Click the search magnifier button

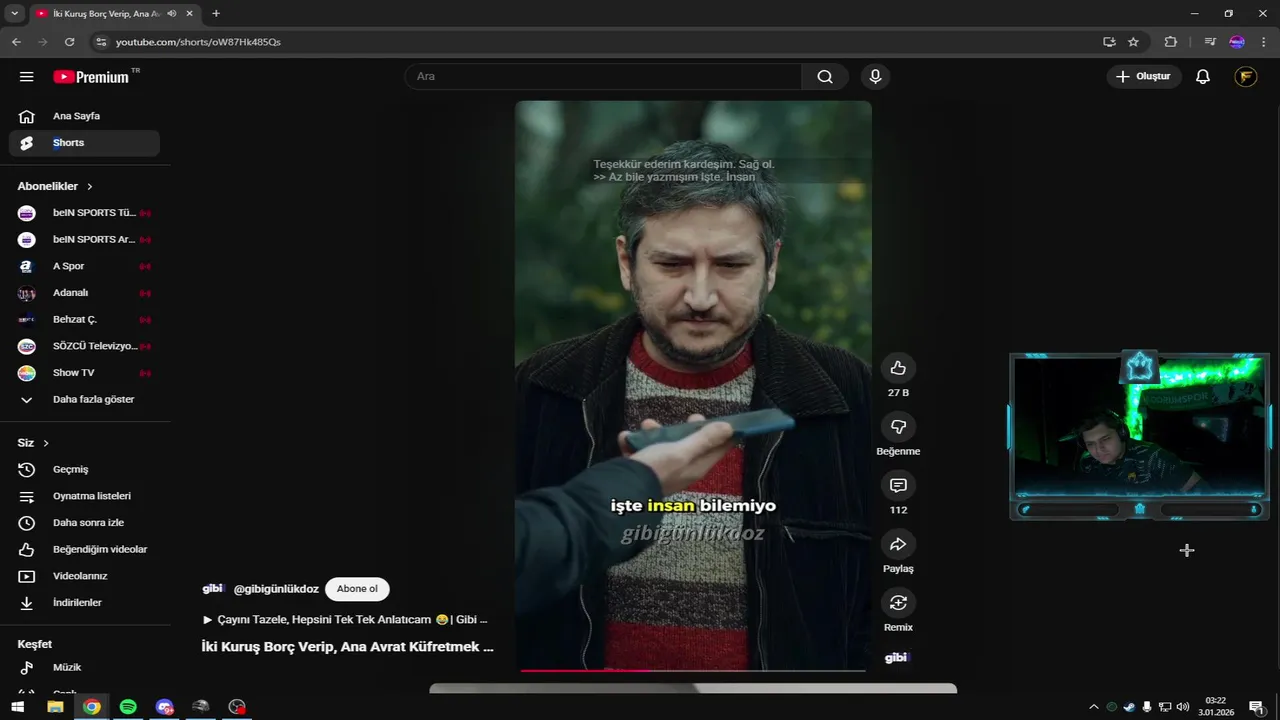825,77
